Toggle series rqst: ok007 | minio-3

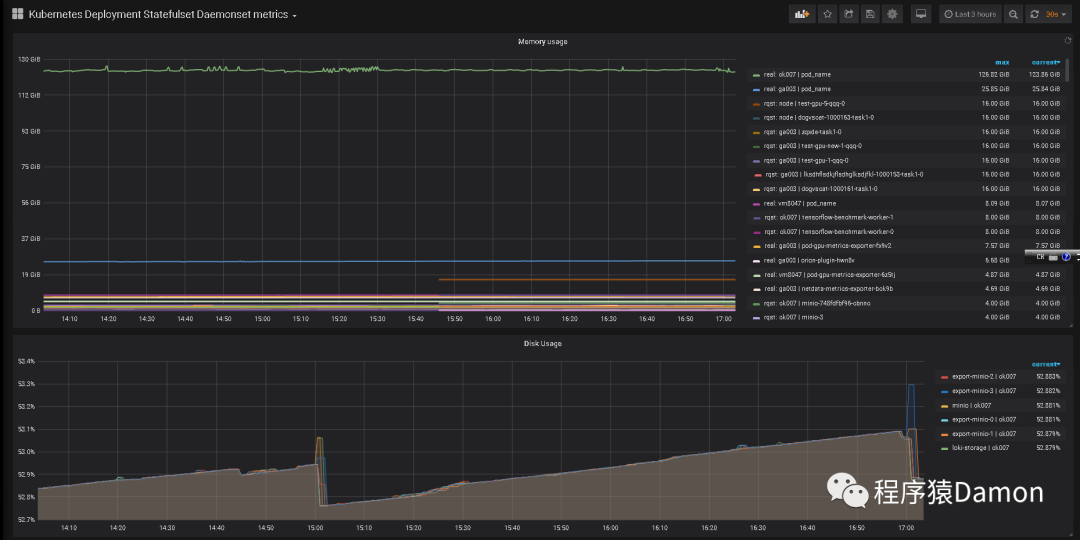pyautogui.click(x=793, y=318)
